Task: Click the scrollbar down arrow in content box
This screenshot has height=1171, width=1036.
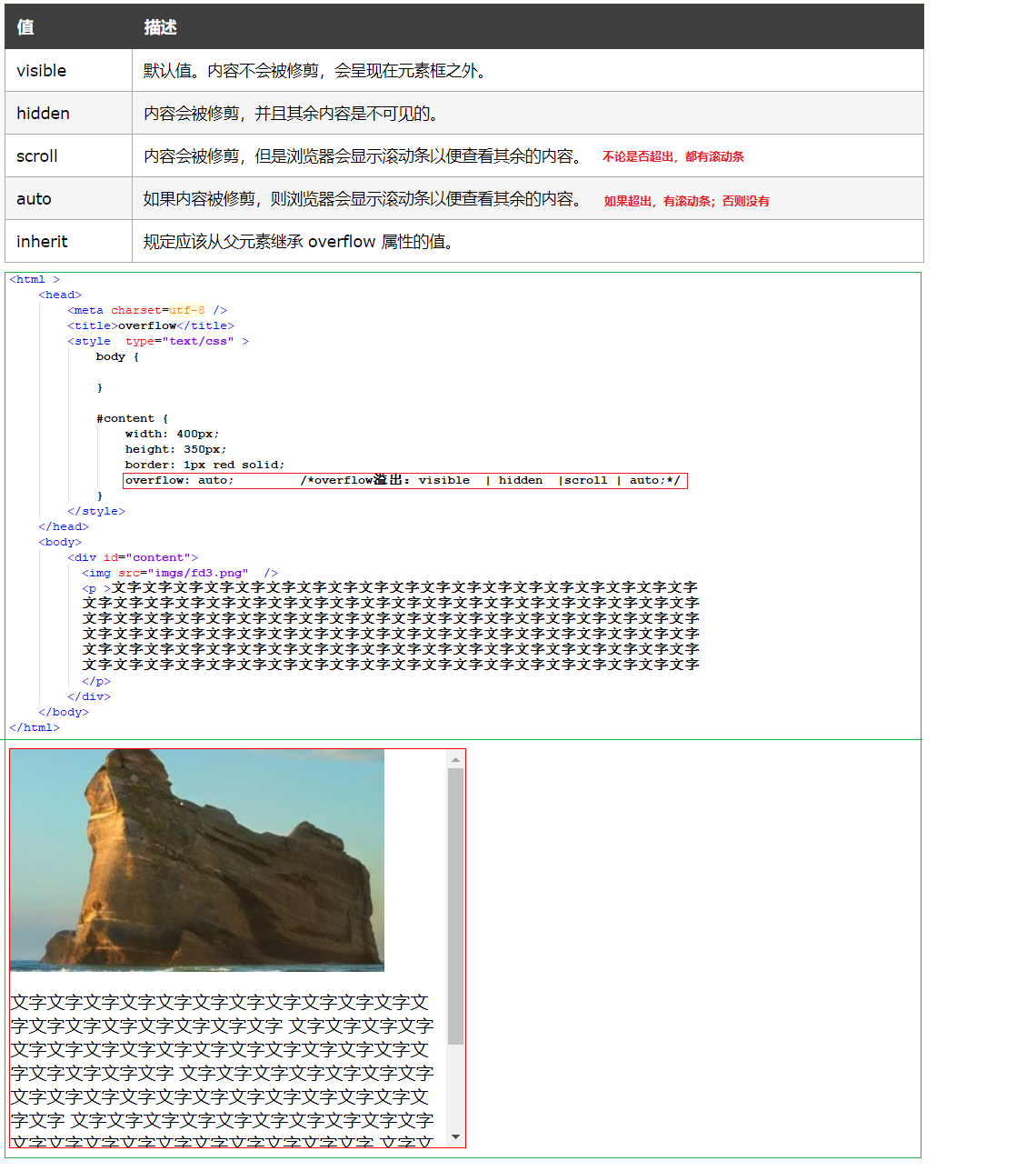Action: click(456, 1137)
